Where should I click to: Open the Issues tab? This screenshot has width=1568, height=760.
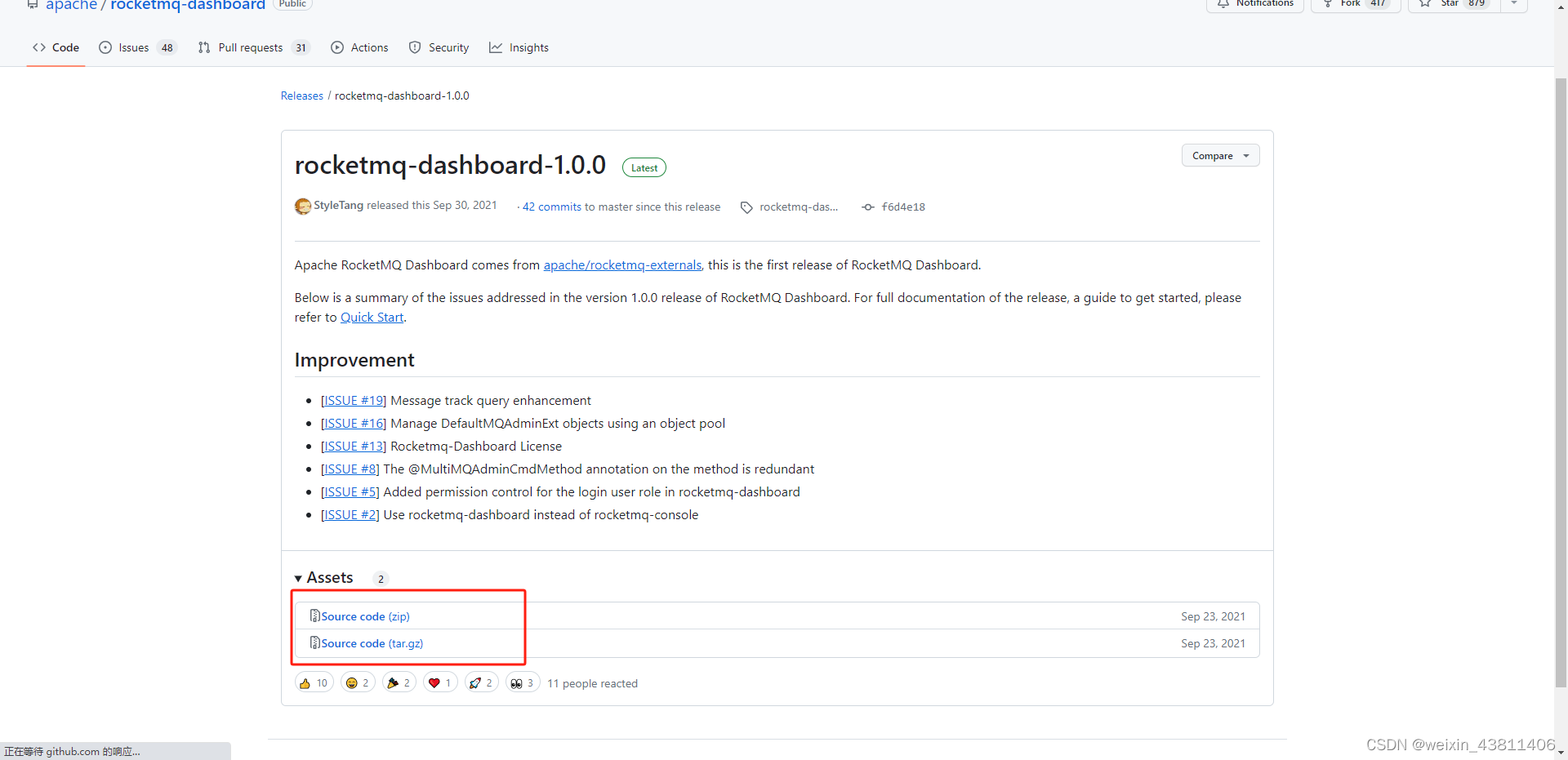137,47
